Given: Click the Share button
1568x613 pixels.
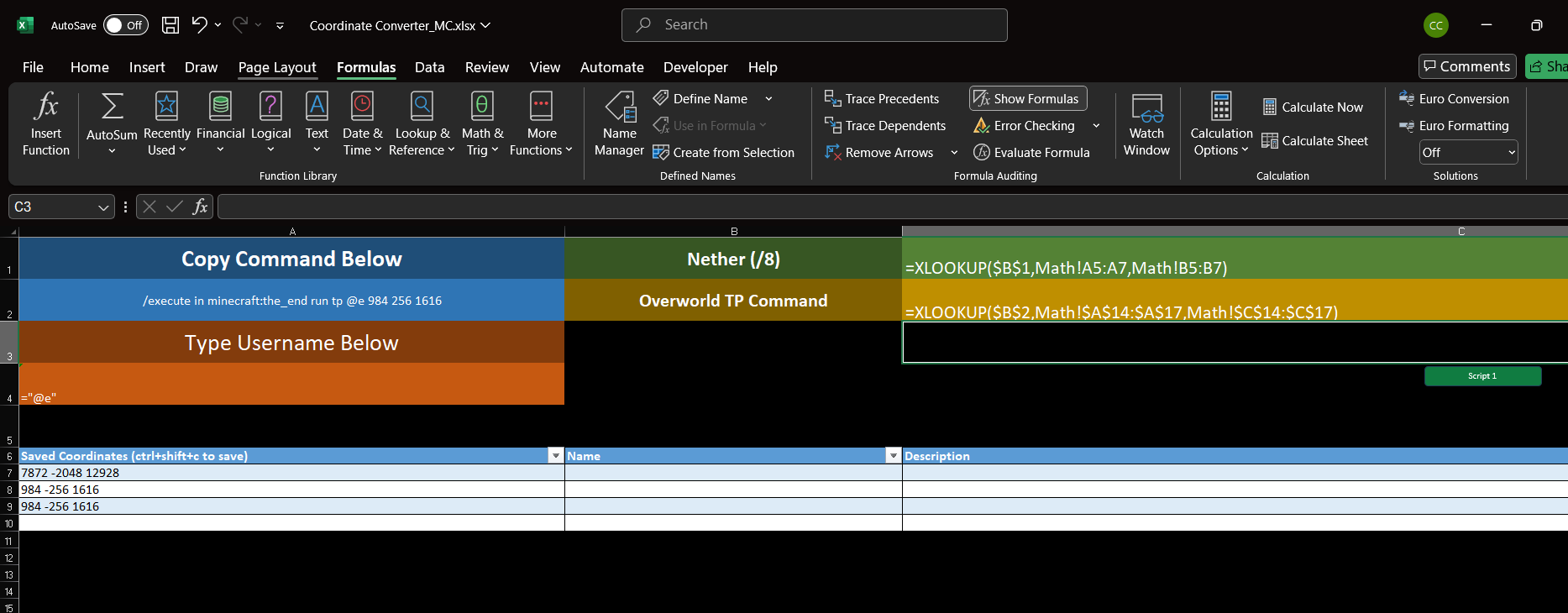Looking at the screenshot, I should point(1546,66).
